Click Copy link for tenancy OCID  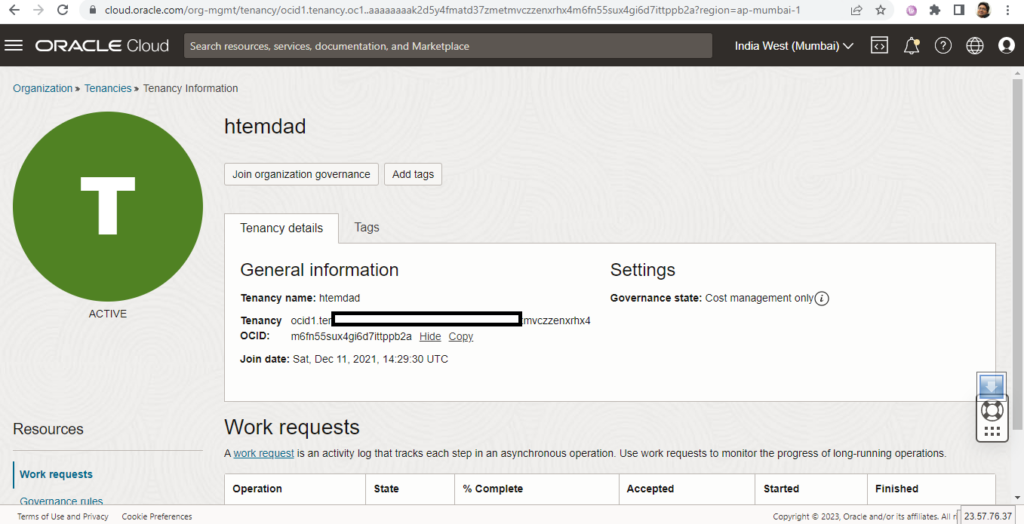point(460,336)
